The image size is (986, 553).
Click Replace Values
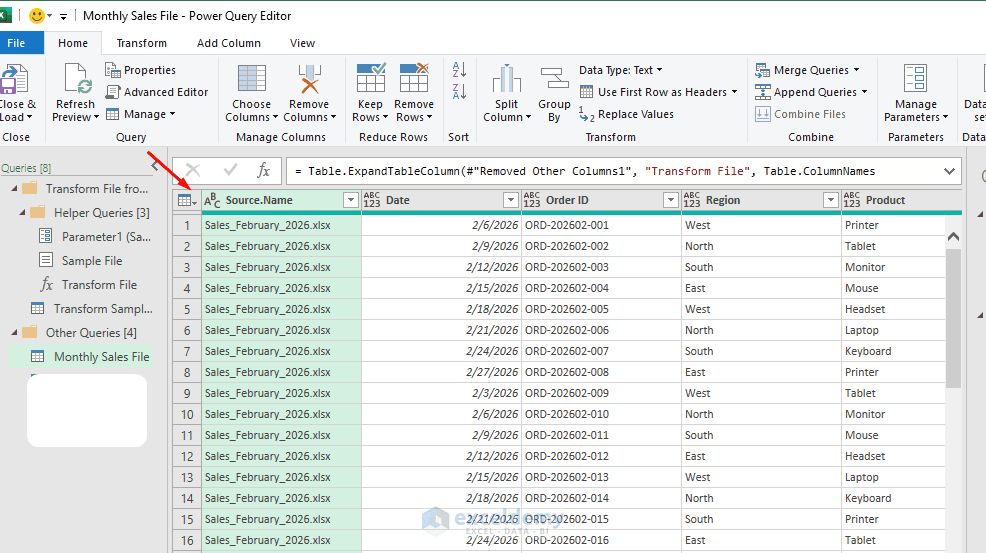(x=626, y=114)
